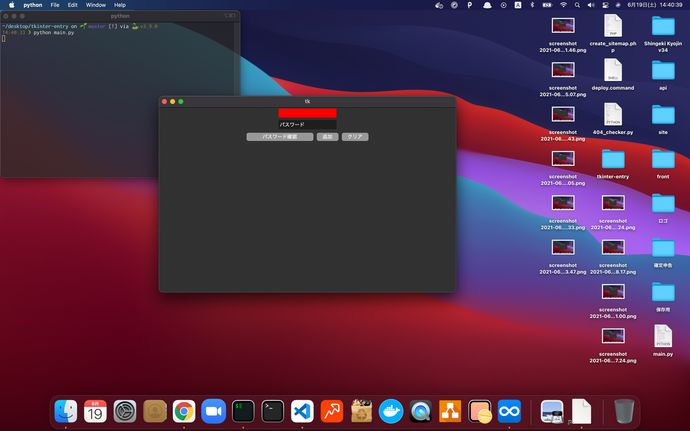Open the Terminal app with white prompt in Dock
690x431 pixels.
[x=272, y=411]
